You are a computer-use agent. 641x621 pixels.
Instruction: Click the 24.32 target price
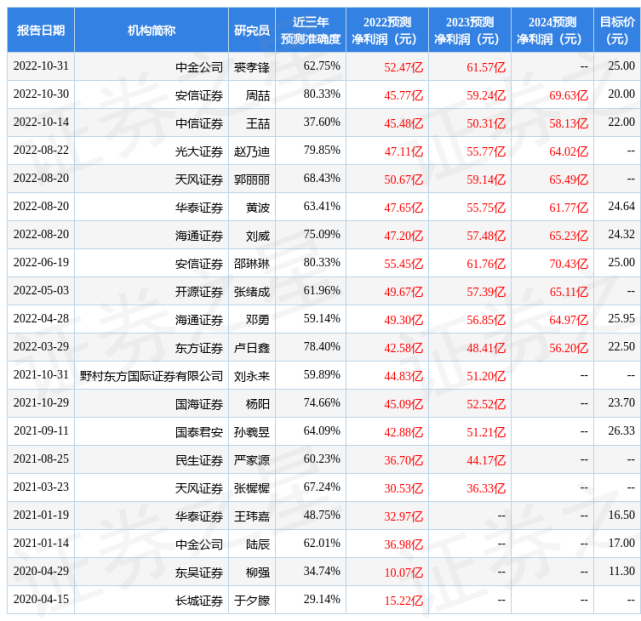[x=621, y=235]
